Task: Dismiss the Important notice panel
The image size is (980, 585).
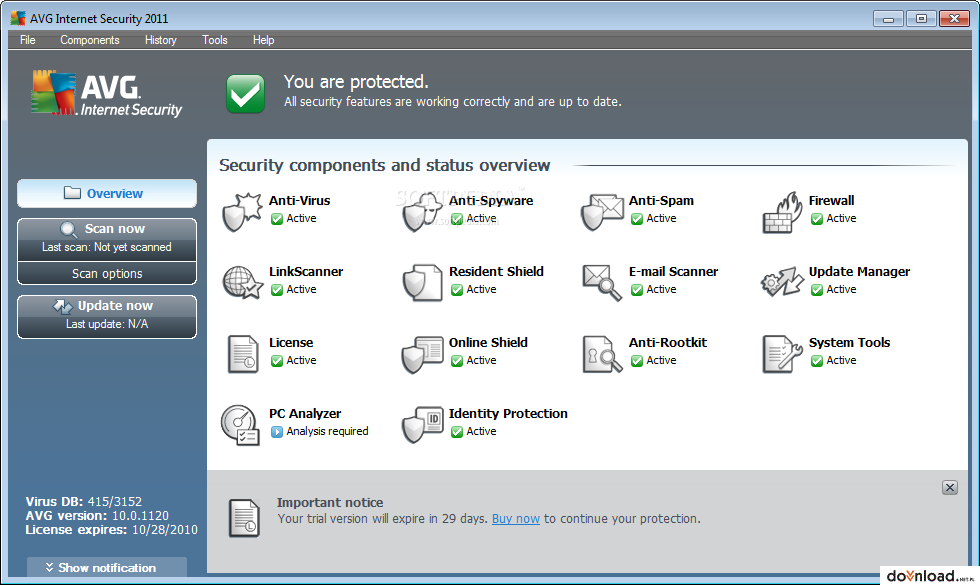Action: pos(949,488)
